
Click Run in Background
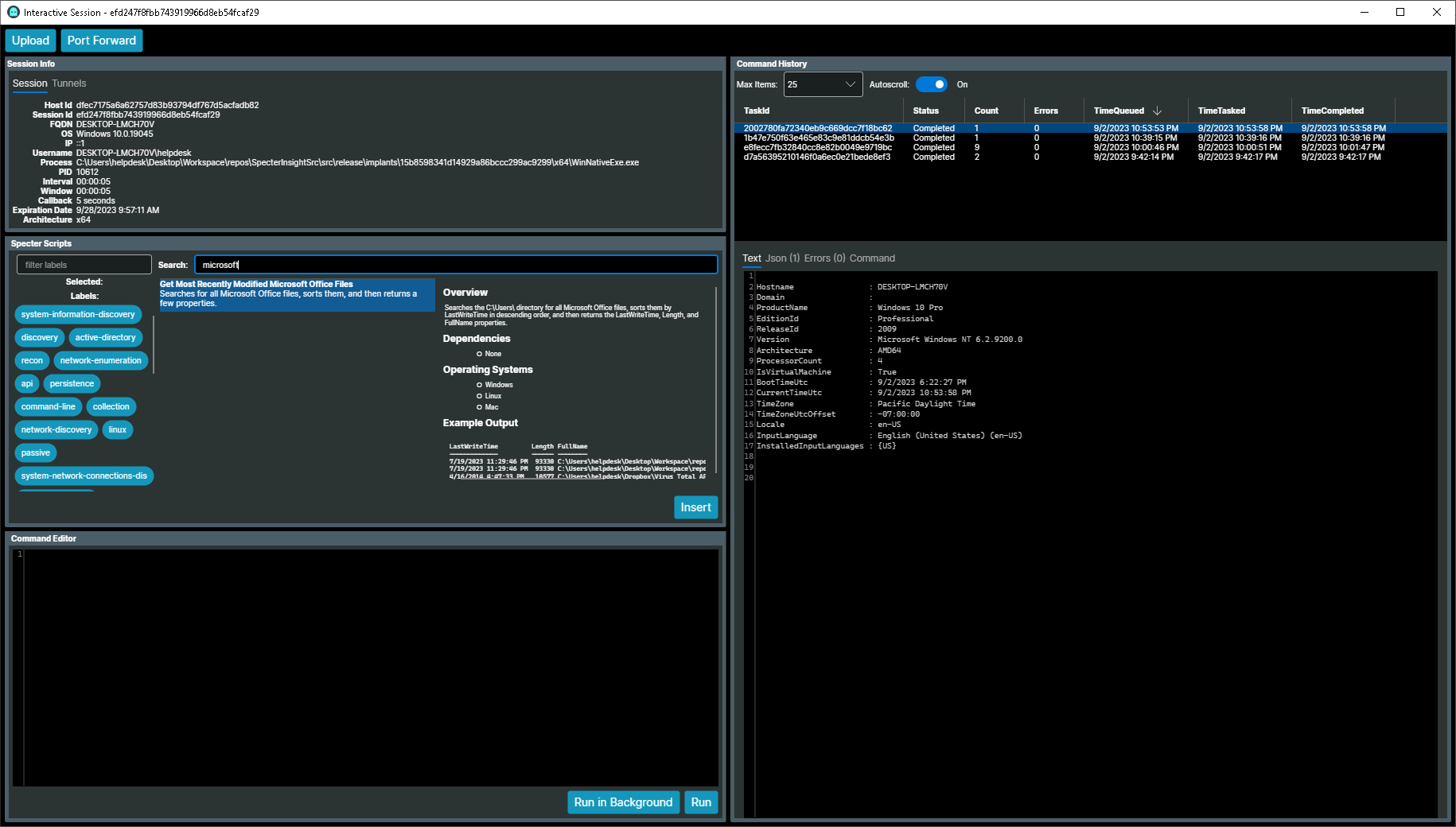coord(623,802)
